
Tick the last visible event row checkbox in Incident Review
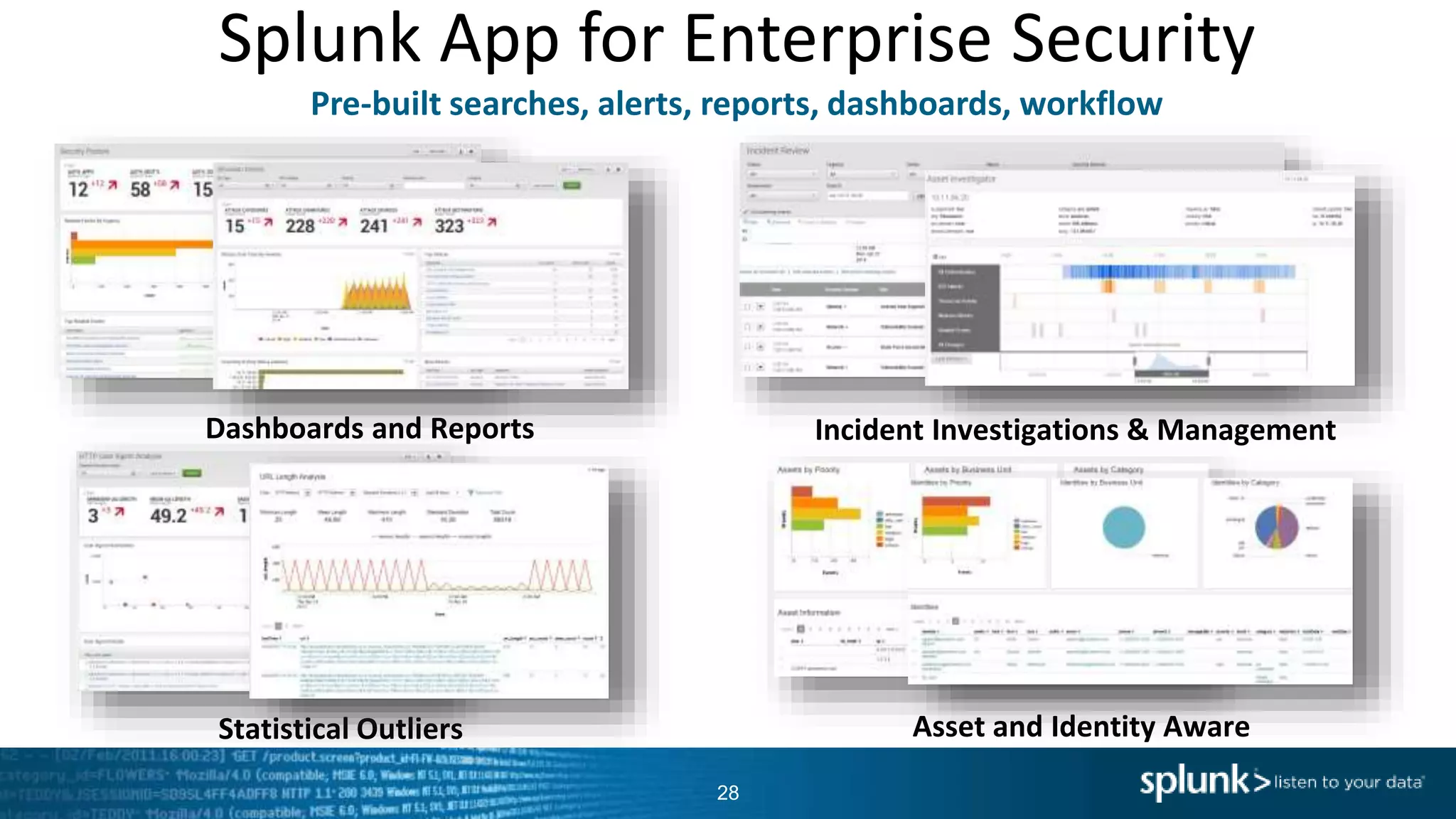point(747,368)
